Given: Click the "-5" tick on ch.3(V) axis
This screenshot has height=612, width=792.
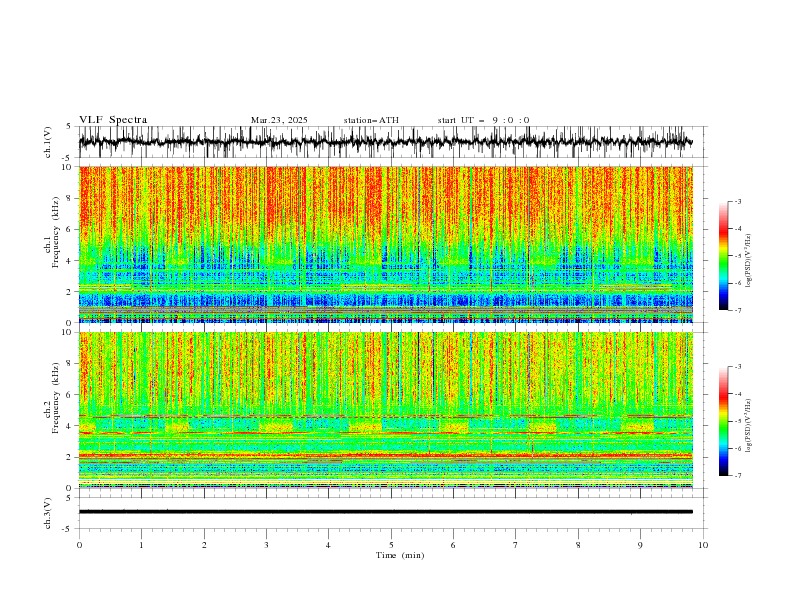Looking at the screenshot, I should point(68,530).
